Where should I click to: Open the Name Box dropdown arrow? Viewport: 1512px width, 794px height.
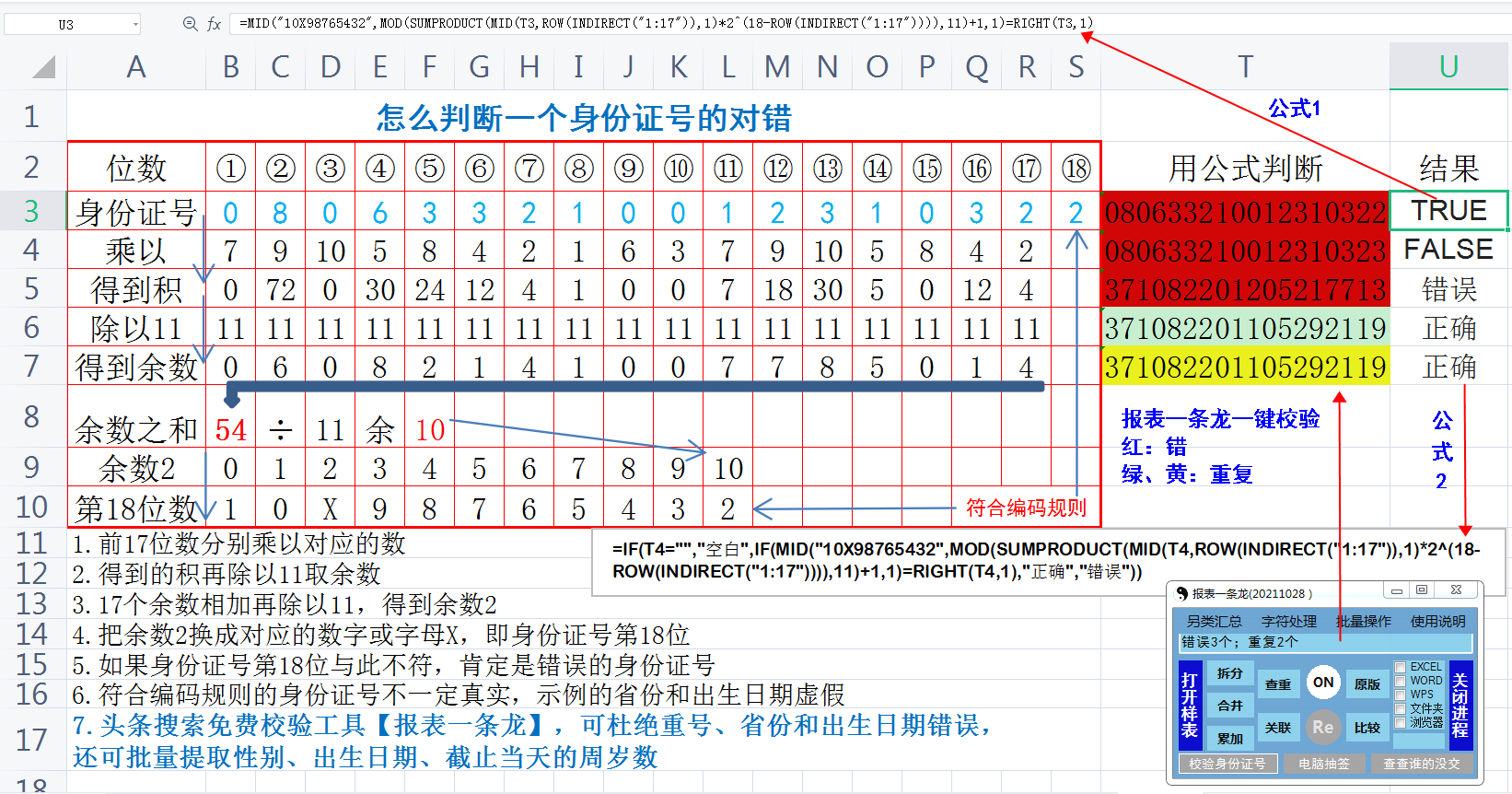click(x=135, y=24)
